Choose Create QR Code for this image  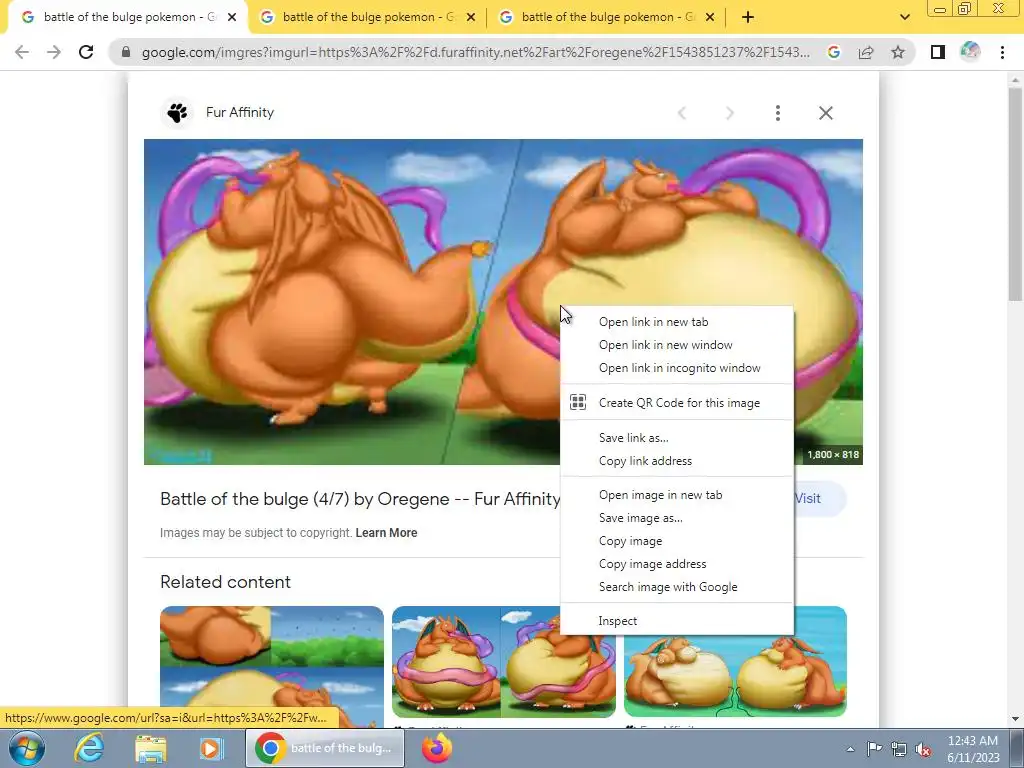tap(677, 403)
